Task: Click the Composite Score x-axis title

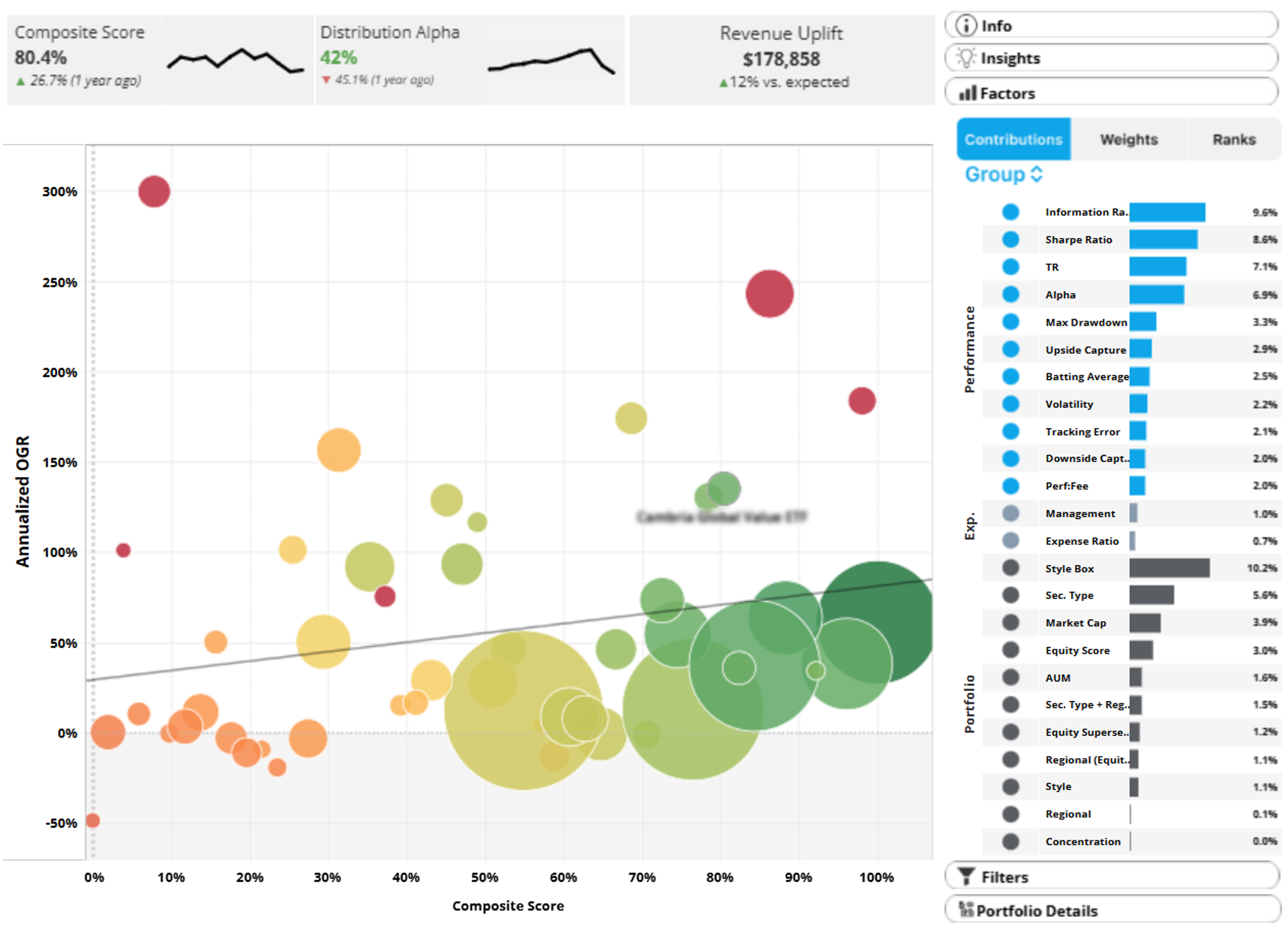Action: click(508, 905)
